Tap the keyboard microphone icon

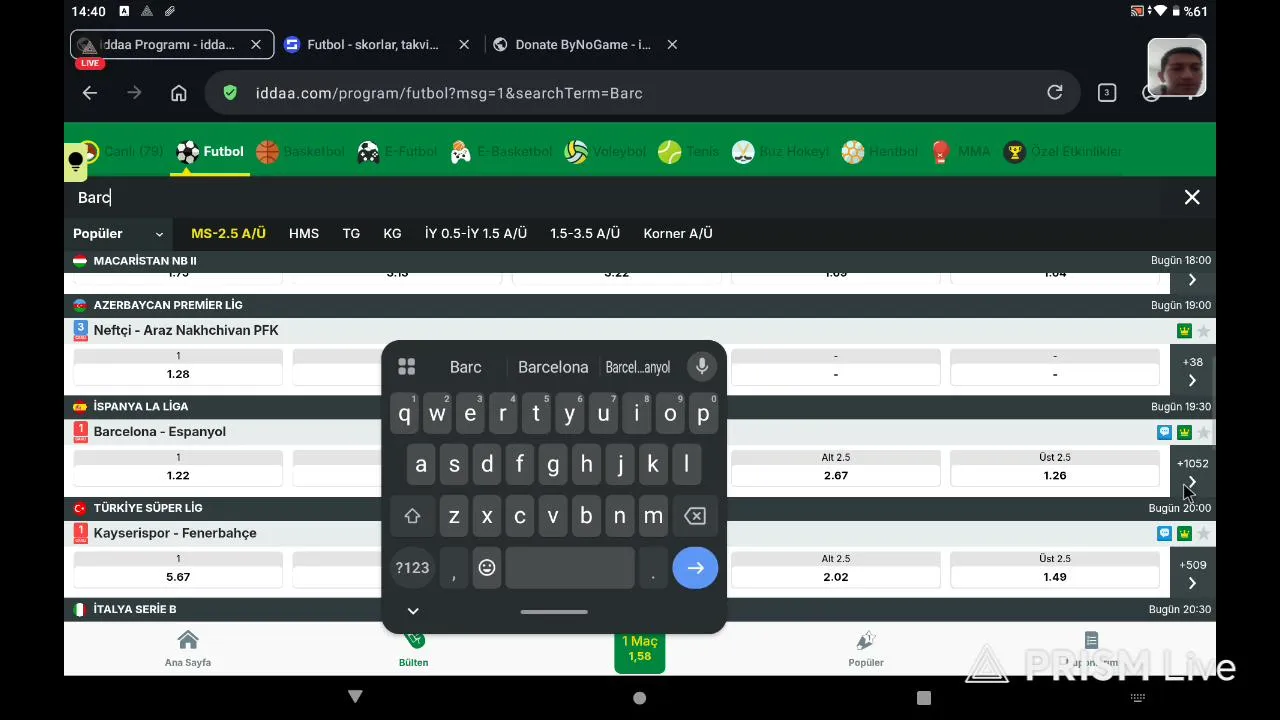click(702, 367)
